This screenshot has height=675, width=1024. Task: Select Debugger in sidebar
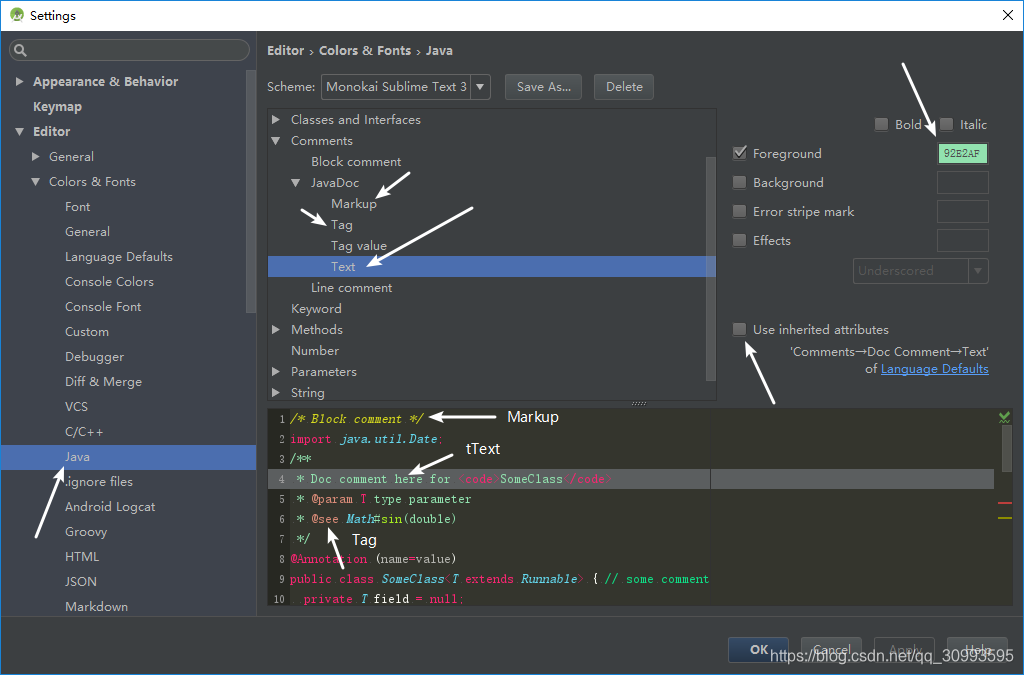tap(94, 356)
